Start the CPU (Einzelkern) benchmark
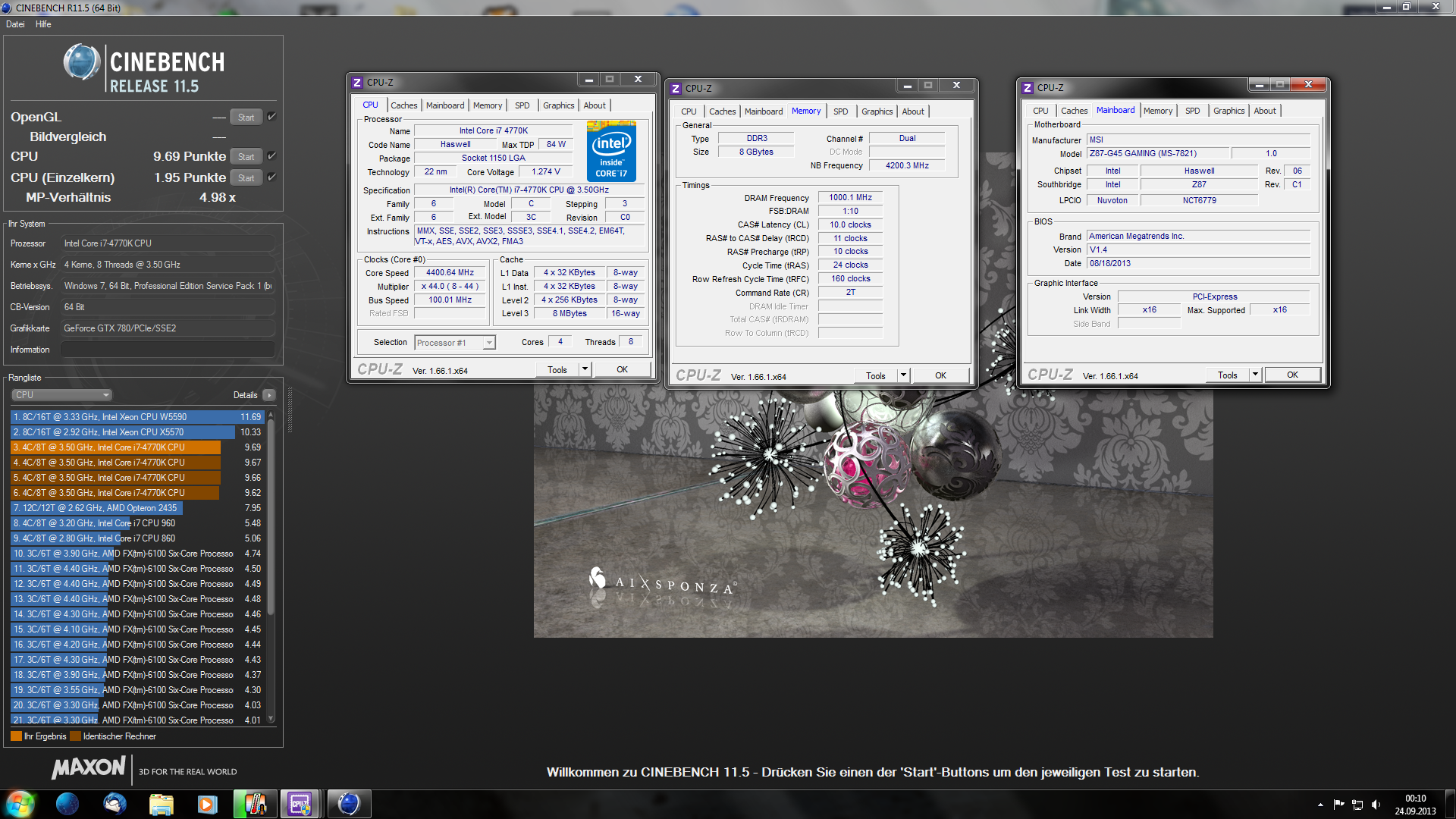This screenshot has height=819, width=1456. (x=246, y=178)
